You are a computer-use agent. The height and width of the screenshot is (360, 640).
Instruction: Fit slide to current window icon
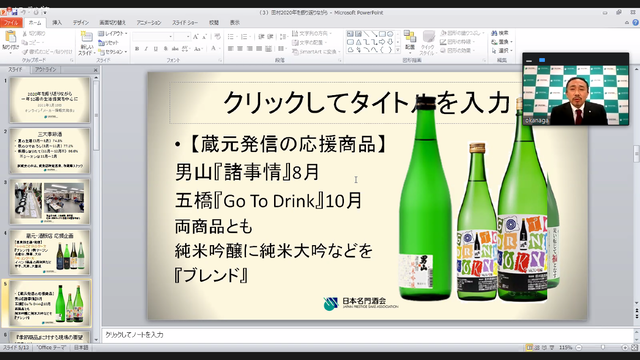click(x=634, y=347)
